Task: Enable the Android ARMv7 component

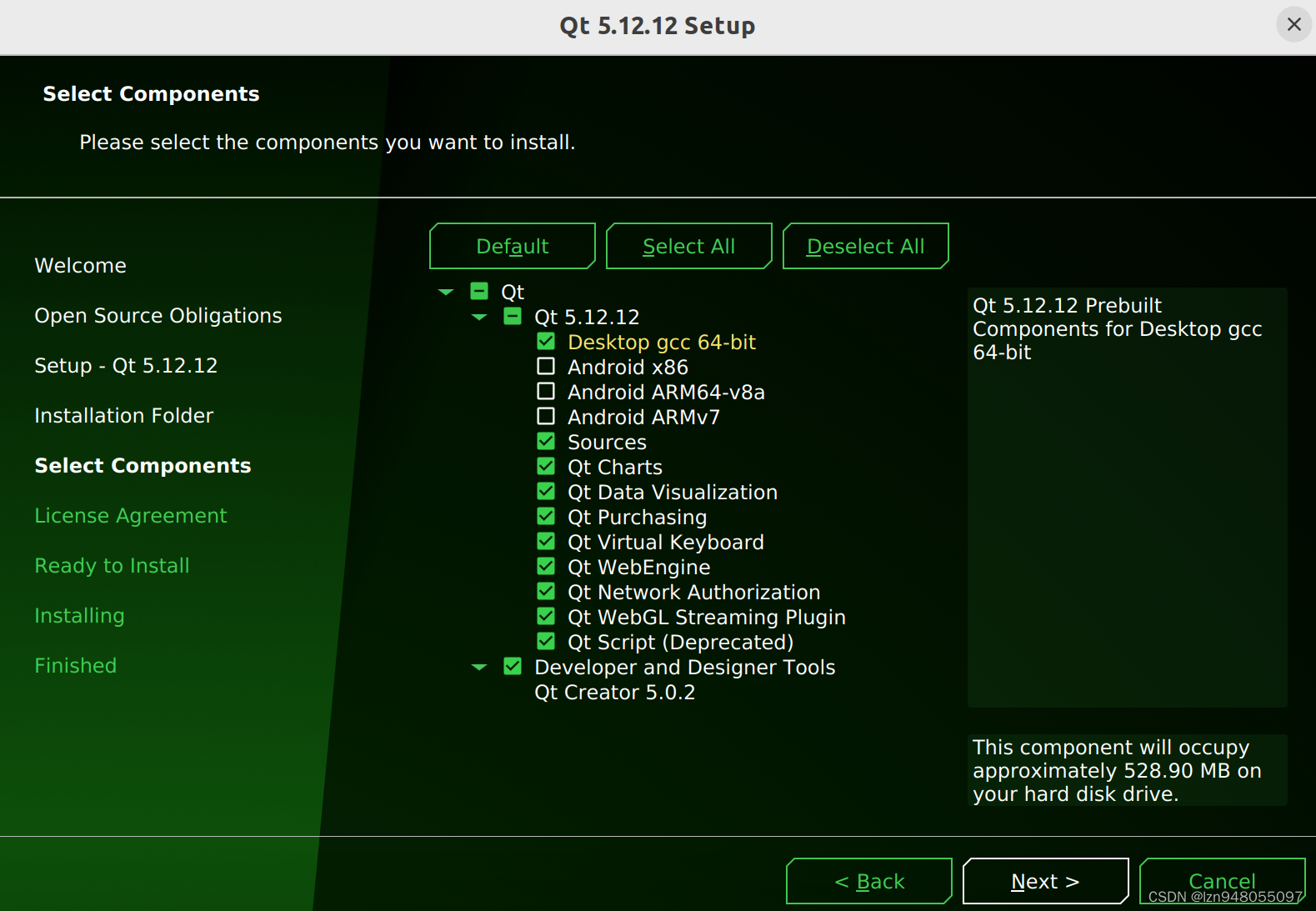Action: pos(546,416)
